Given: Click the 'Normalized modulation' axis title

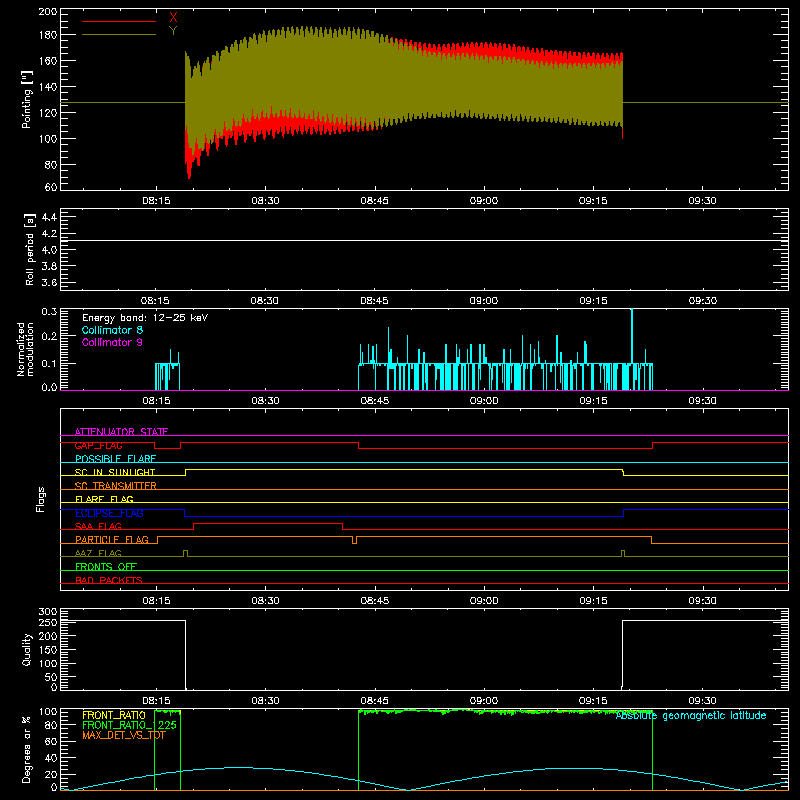Looking at the screenshot, I should pyautogui.click(x=26, y=349).
